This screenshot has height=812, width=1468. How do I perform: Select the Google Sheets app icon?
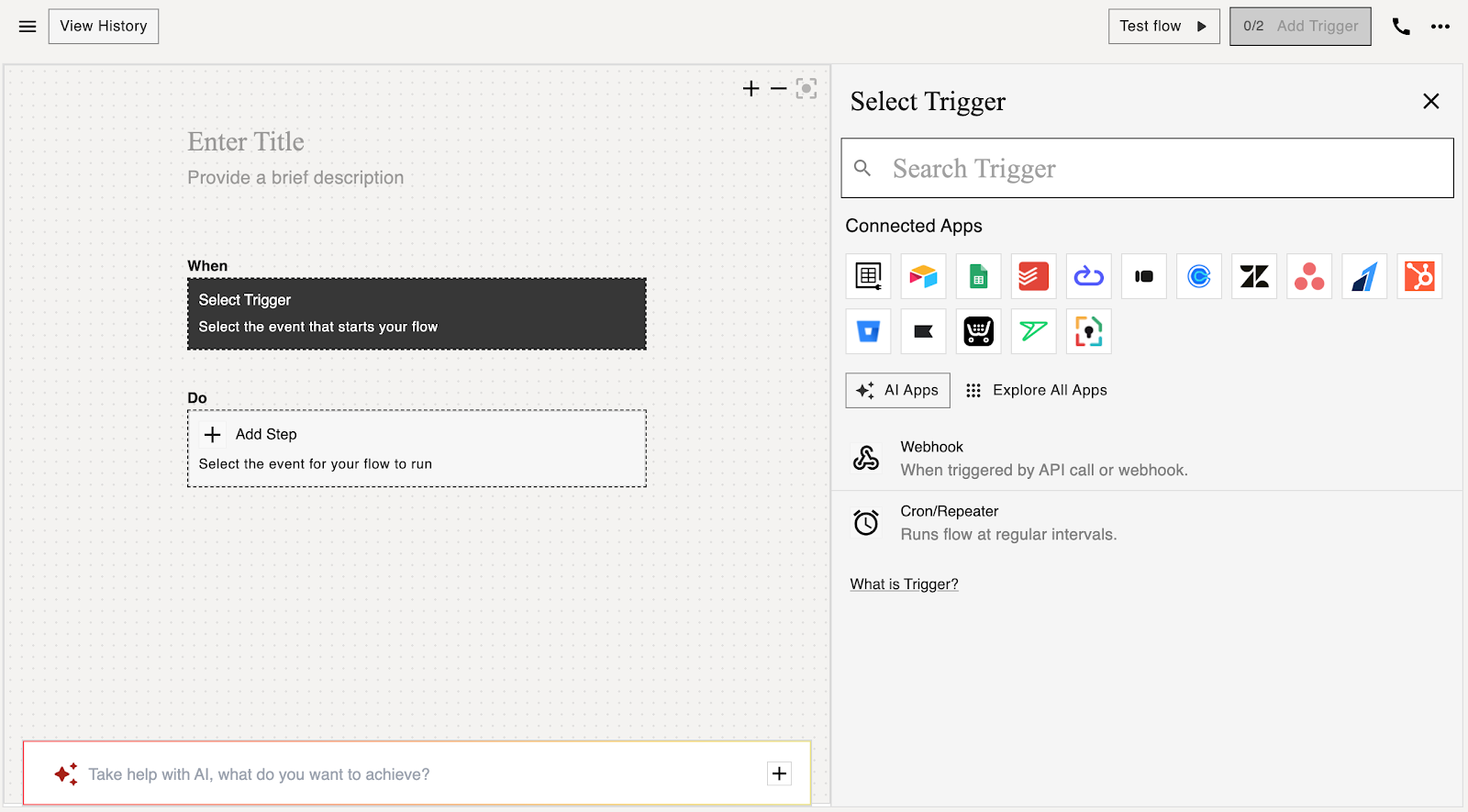(978, 276)
